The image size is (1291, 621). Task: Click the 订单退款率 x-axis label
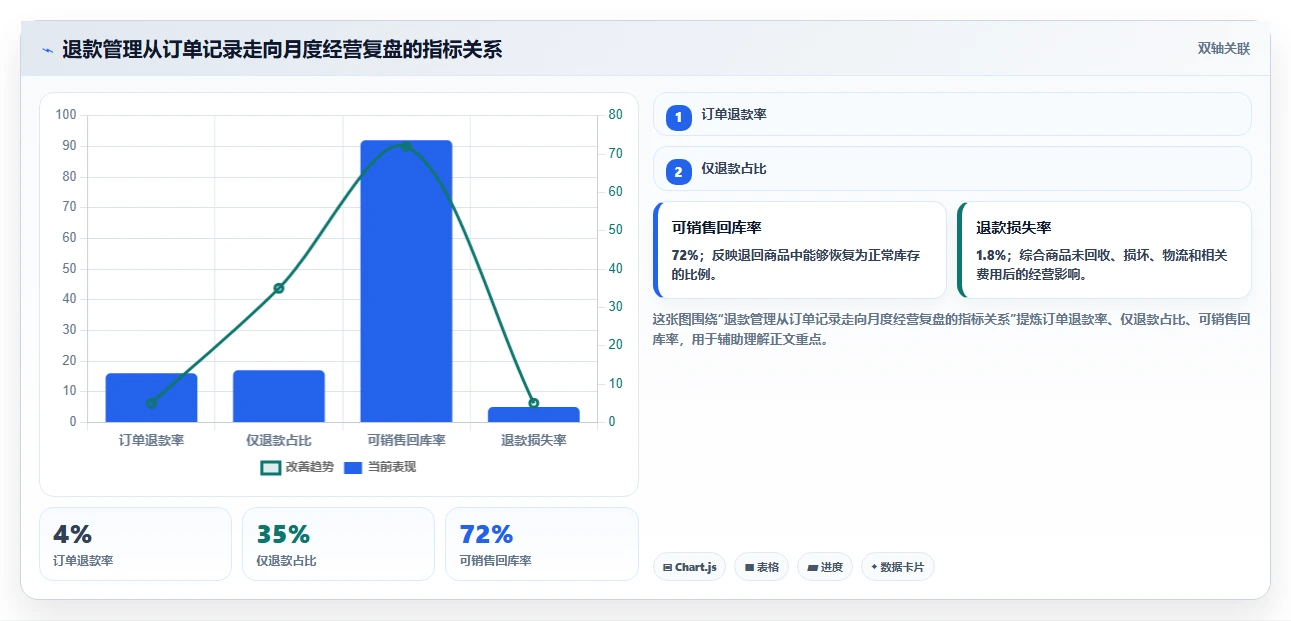[151, 440]
